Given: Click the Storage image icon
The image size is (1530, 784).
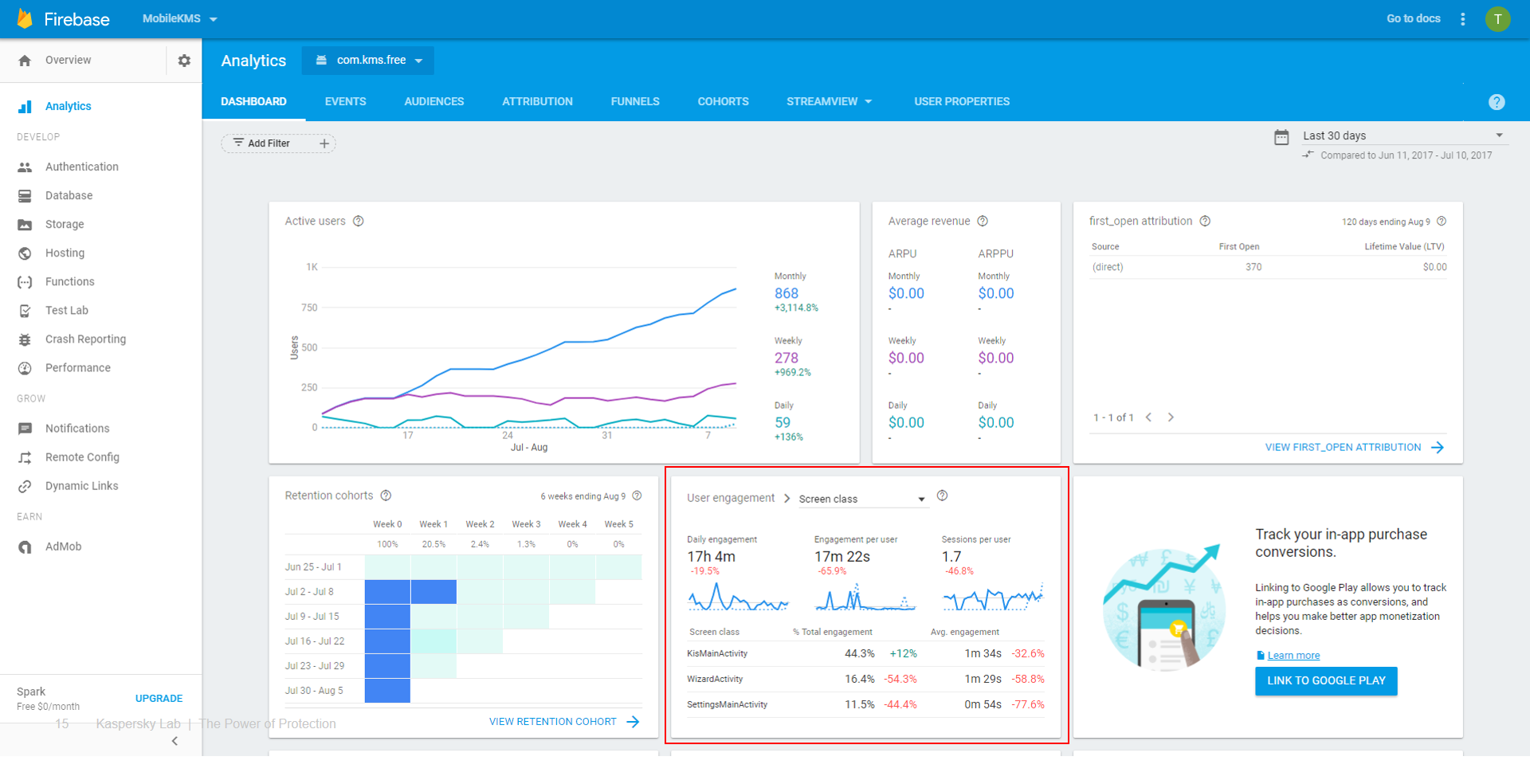Looking at the screenshot, I should [x=25, y=224].
